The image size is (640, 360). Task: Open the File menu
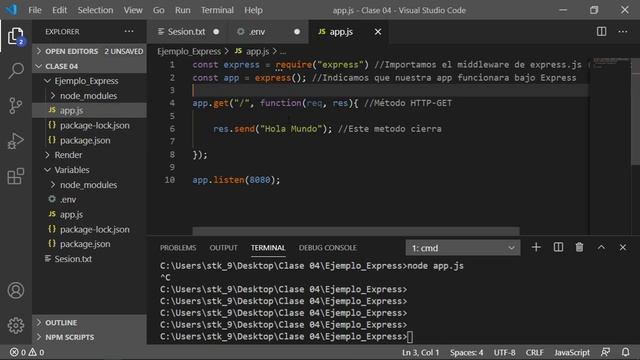35,10
